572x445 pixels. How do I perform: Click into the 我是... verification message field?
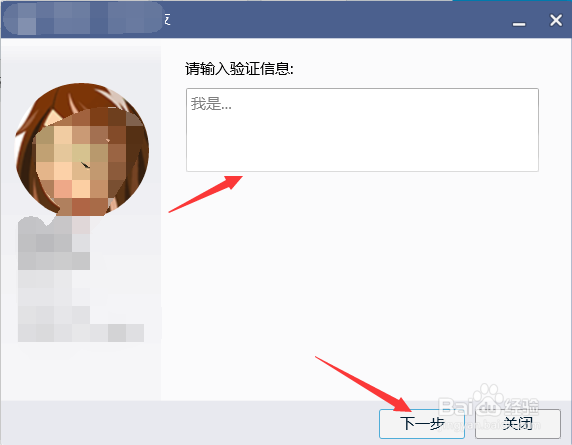point(362,130)
